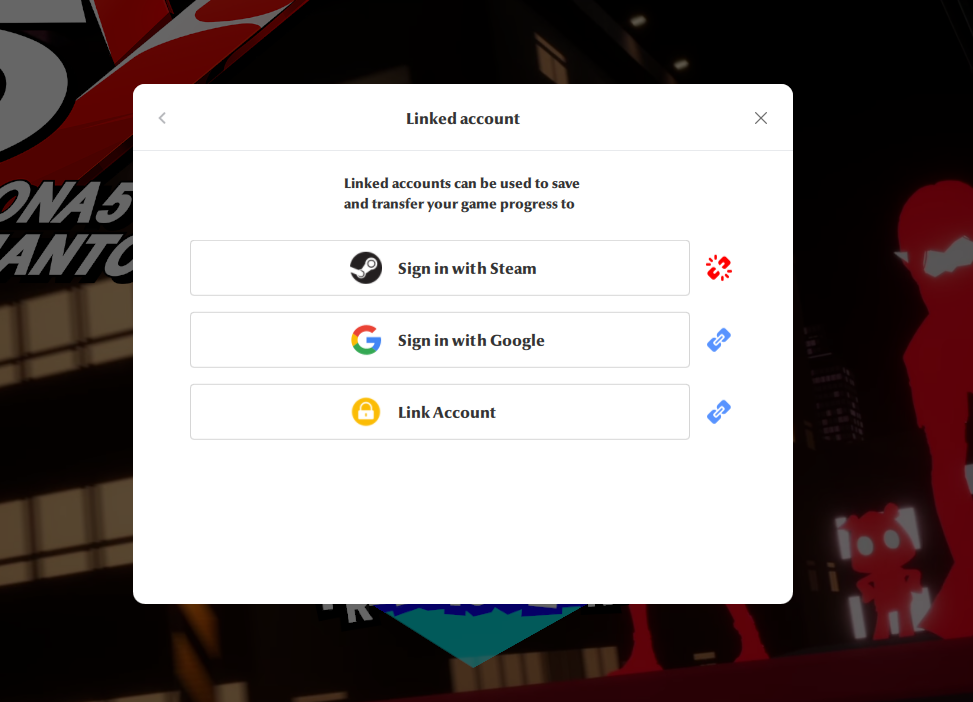This screenshot has height=702, width=973.
Task: Select the Link Account button
Action: (440, 412)
